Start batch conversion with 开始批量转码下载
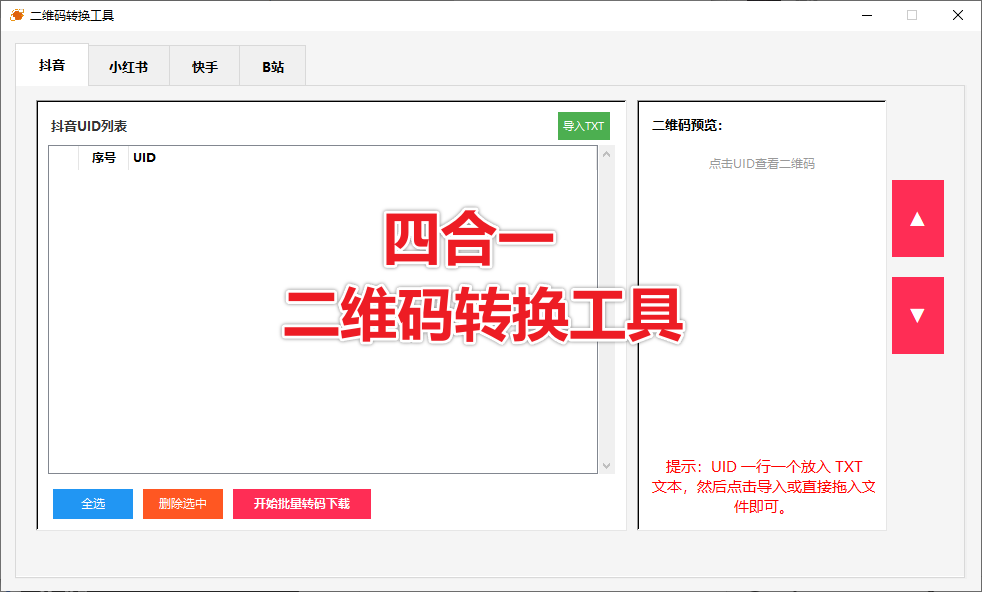982x592 pixels. [301, 504]
